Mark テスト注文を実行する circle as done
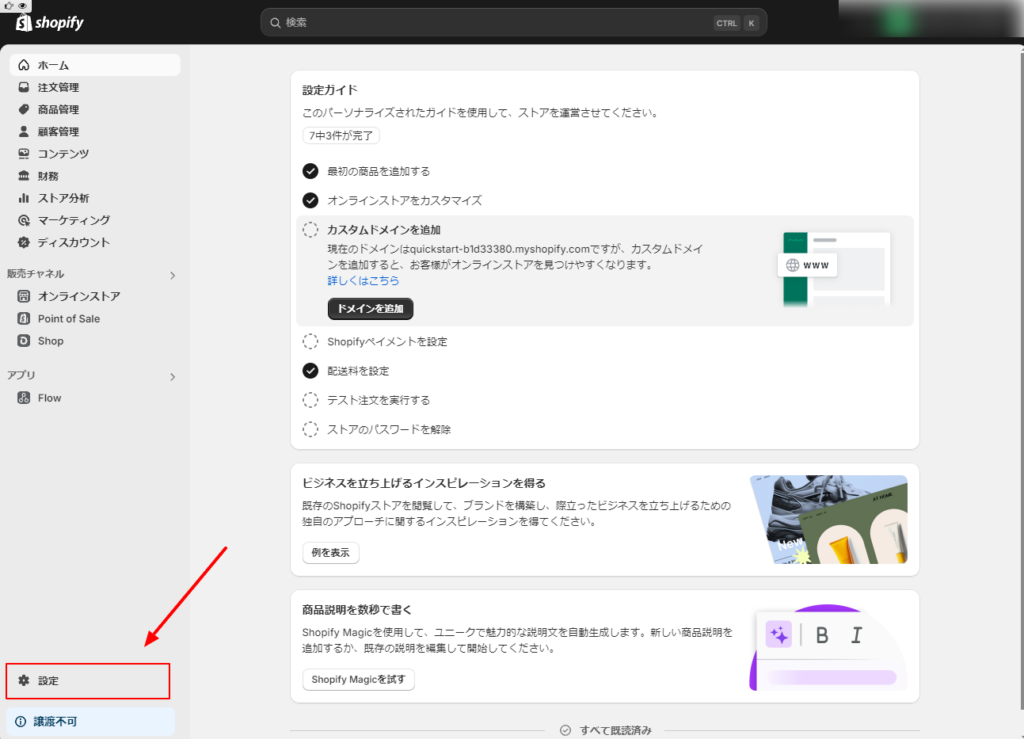 [310, 400]
